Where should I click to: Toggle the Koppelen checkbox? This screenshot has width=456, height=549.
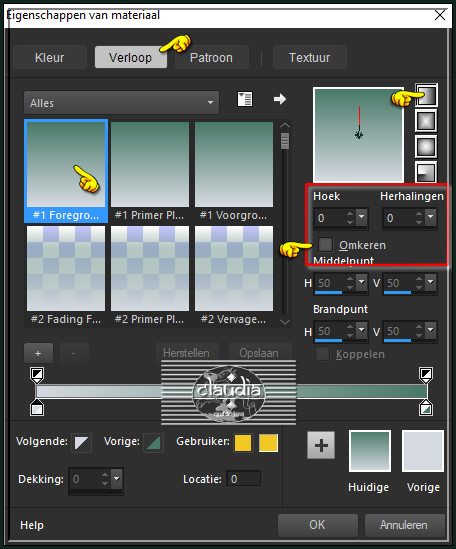pyautogui.click(x=322, y=354)
